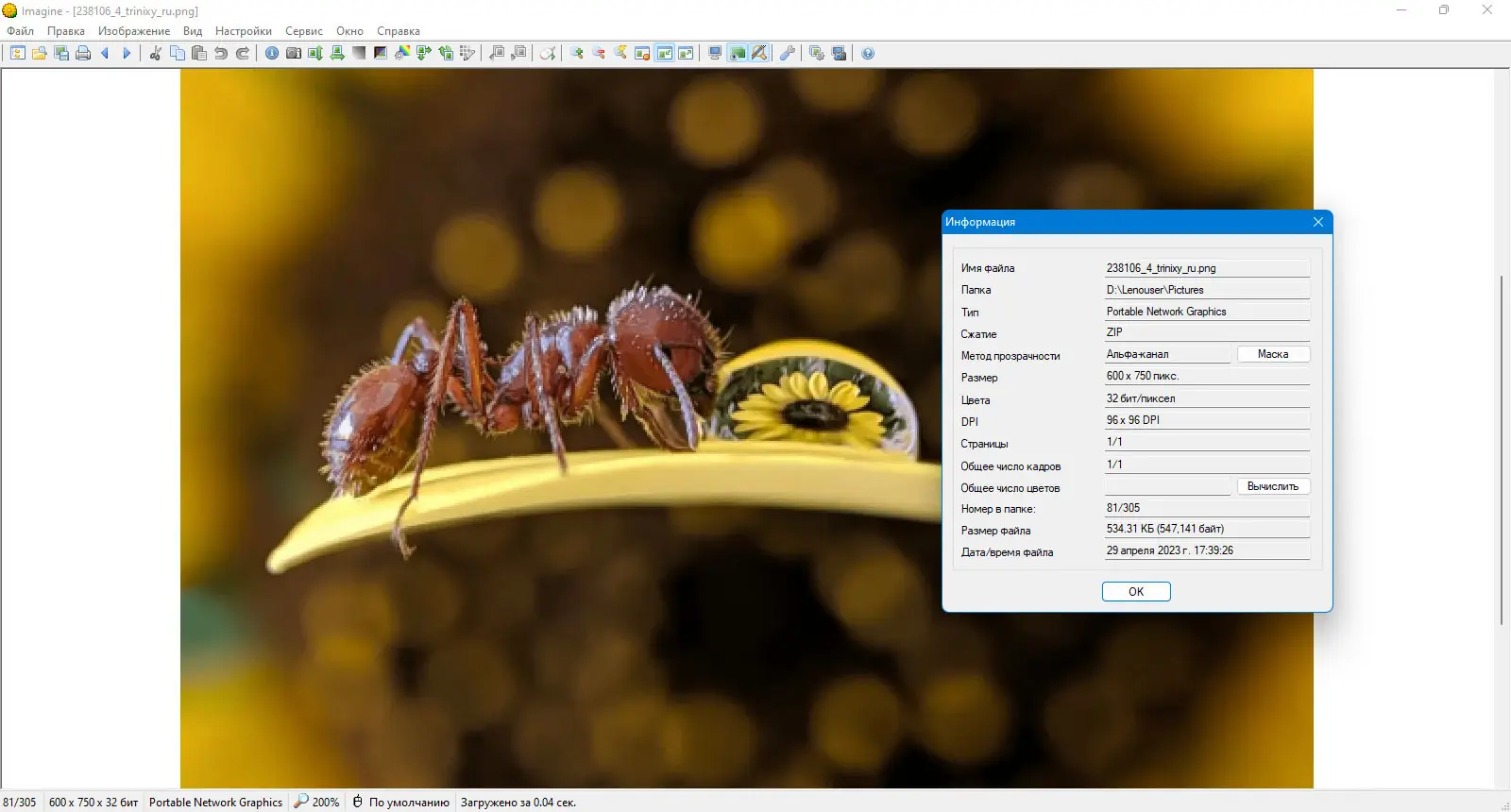Image resolution: width=1511 pixels, height=812 pixels.
Task: Close the Информация dialog
Action: pos(1318,222)
